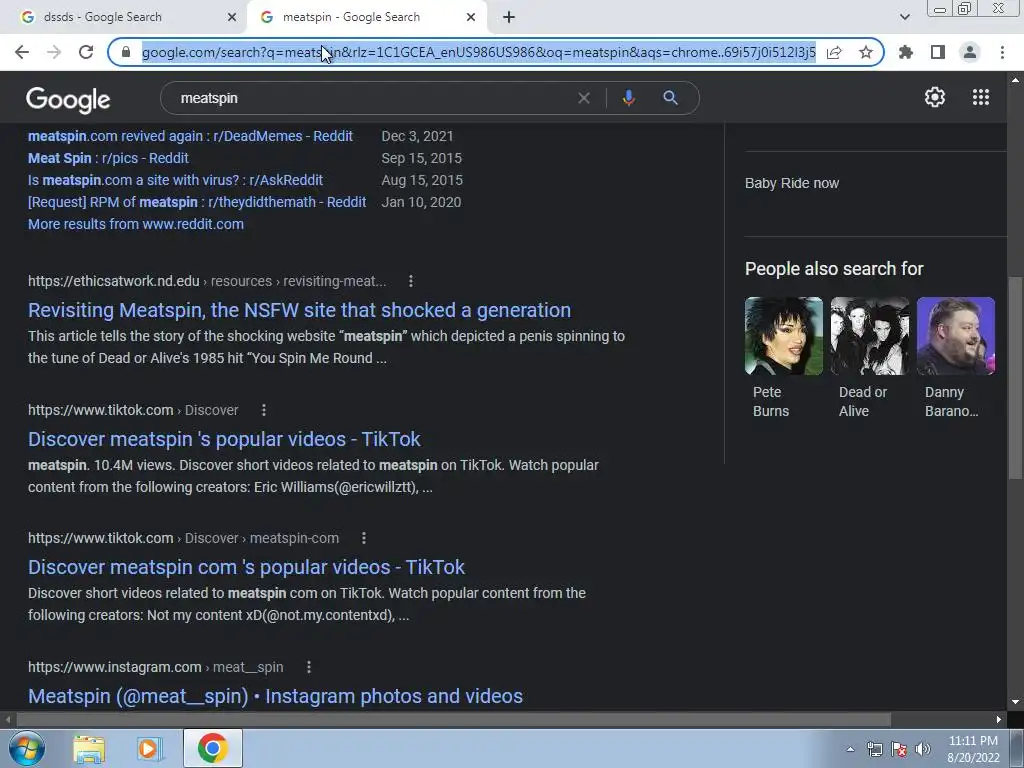1024x768 pixels.
Task: Open Chrome's three-dot menu
Action: click(1002, 52)
